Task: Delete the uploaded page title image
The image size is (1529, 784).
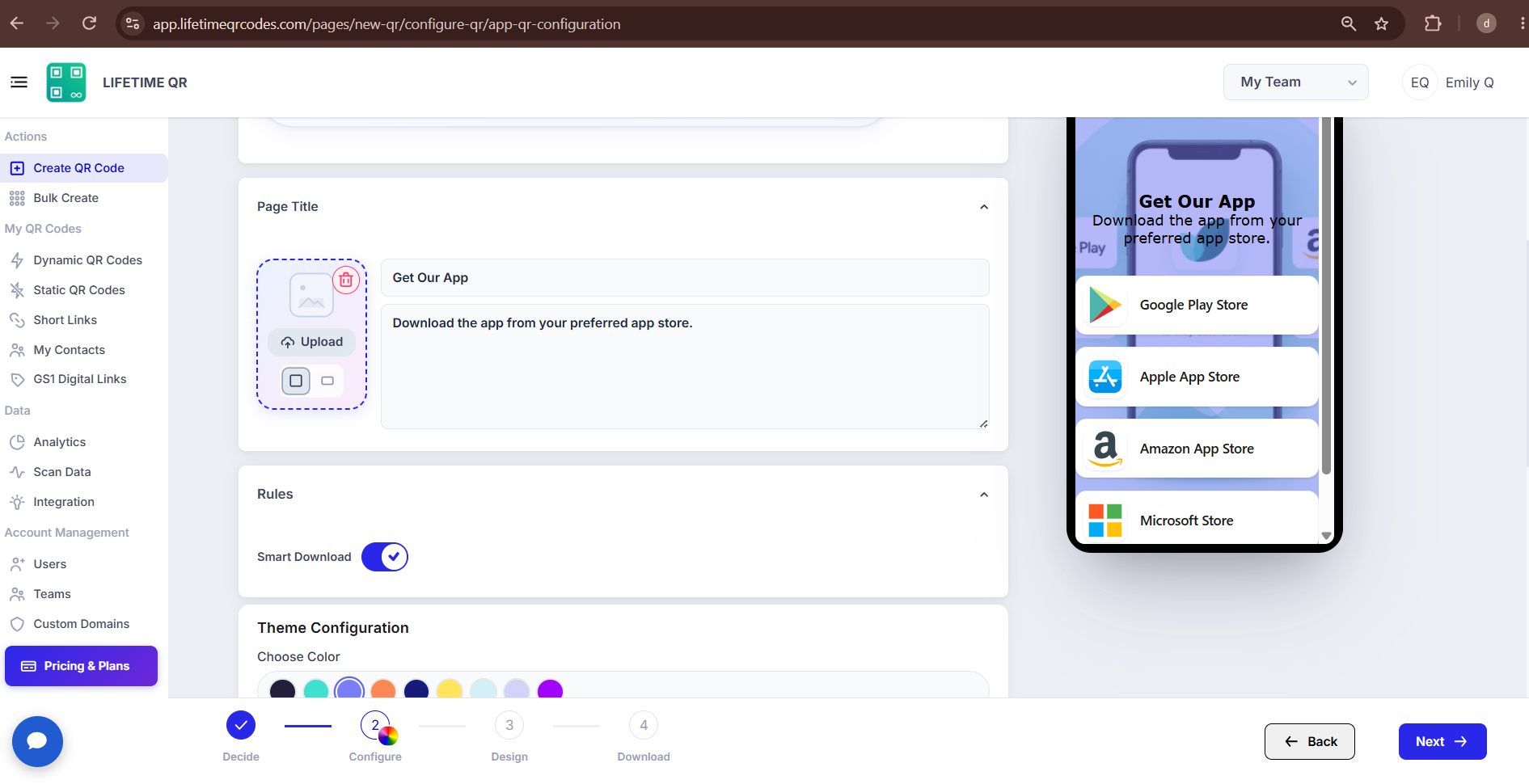Action: 346,280
